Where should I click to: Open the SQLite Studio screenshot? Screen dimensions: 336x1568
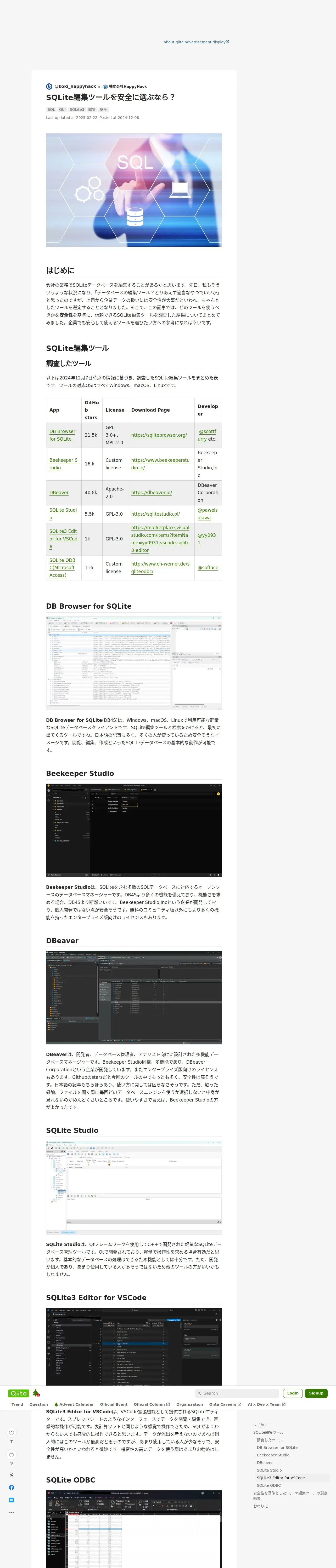click(x=134, y=1187)
